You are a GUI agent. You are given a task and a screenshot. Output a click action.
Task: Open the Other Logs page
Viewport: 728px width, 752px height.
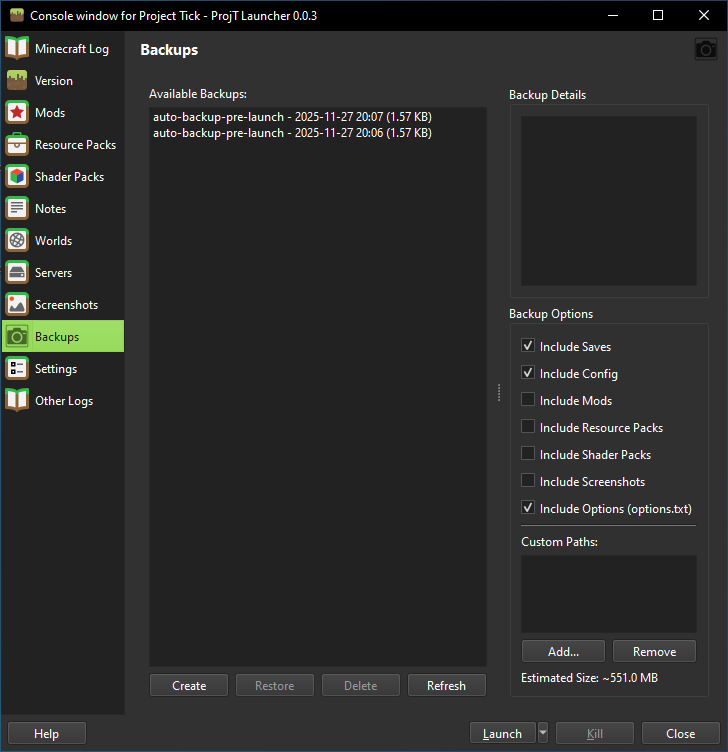coord(63,400)
